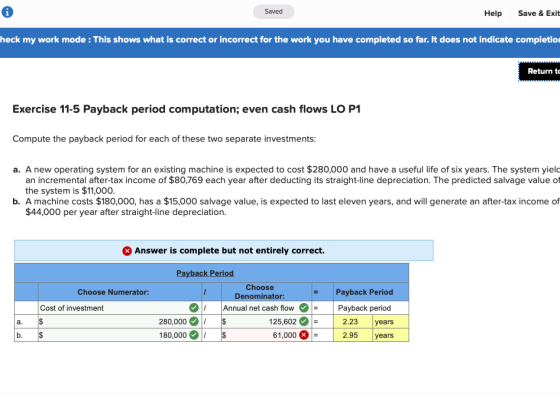Click the 2.95 years payback result cell

[x=371, y=335]
